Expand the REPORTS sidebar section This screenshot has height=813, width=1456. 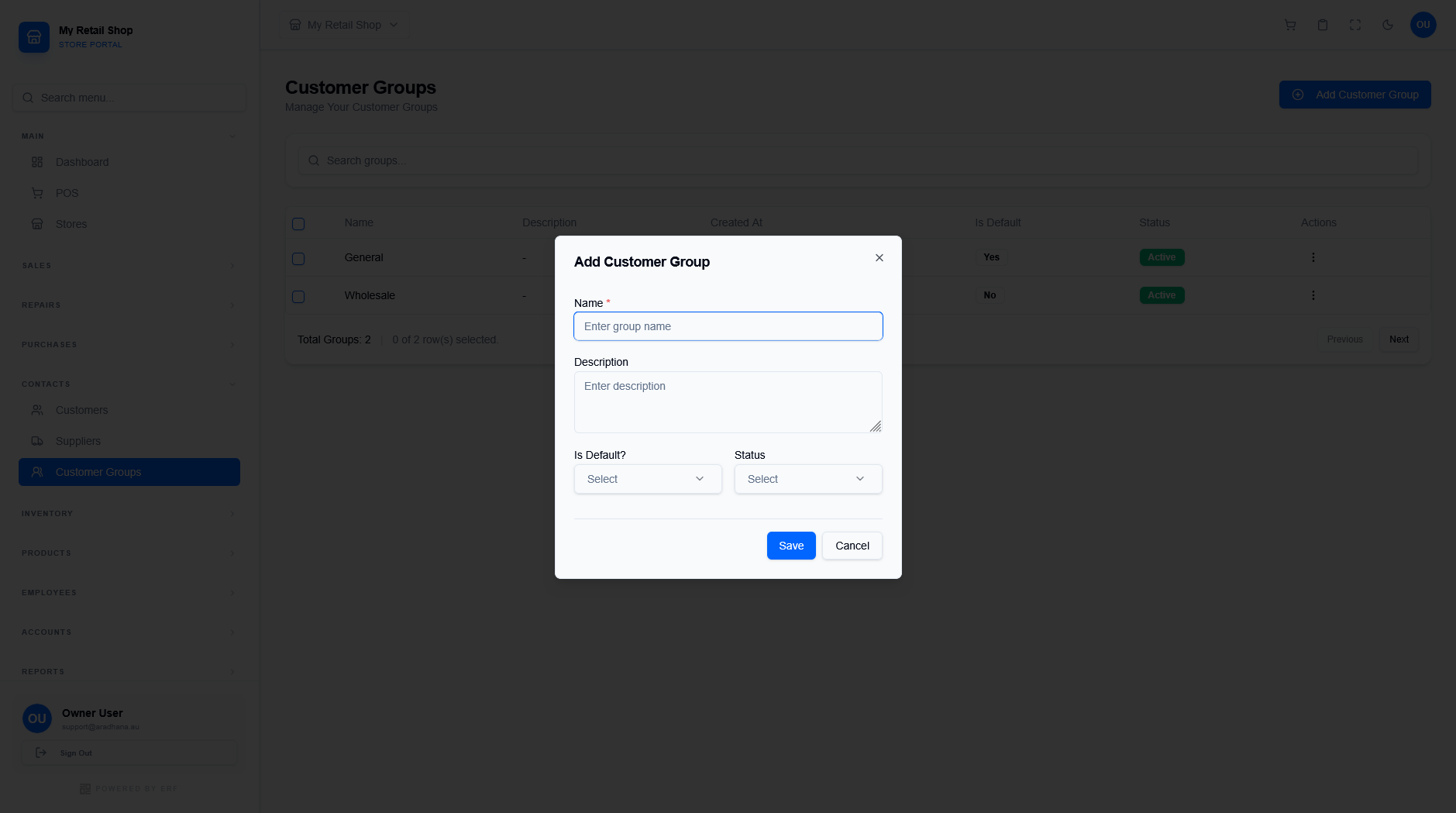point(129,672)
